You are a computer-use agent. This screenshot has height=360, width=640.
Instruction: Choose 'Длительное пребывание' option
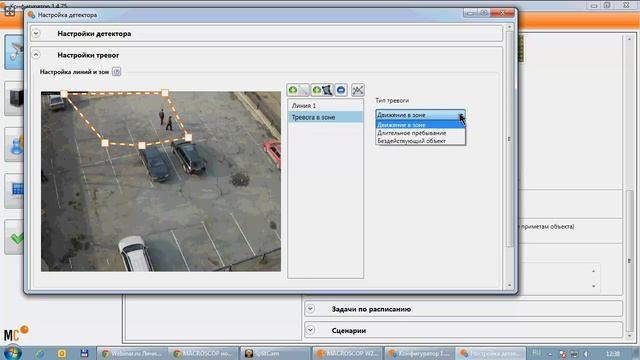point(420,133)
